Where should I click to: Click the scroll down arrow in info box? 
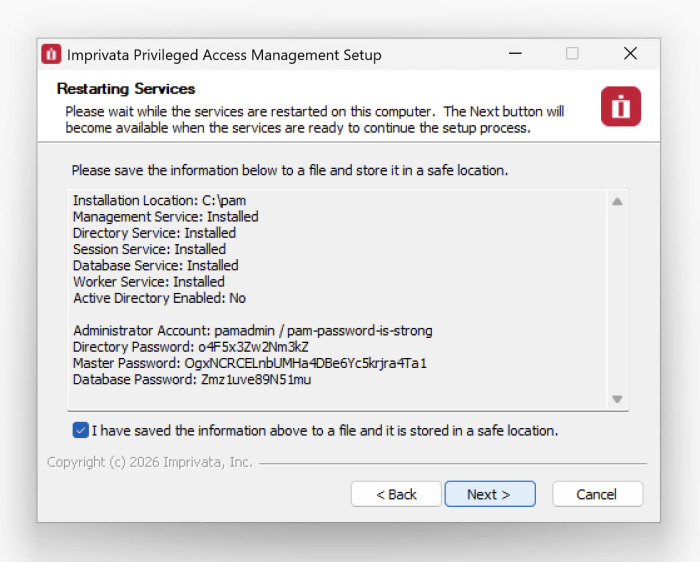pyautogui.click(x=617, y=399)
